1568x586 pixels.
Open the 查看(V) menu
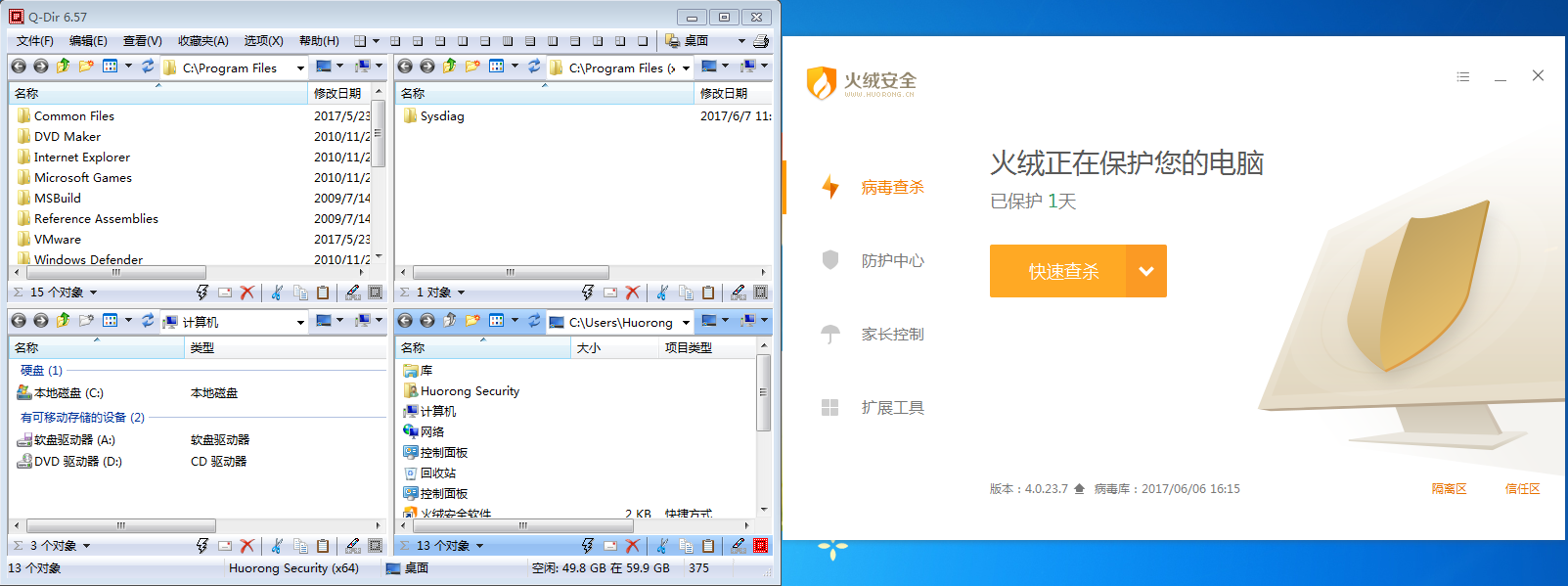(142, 41)
